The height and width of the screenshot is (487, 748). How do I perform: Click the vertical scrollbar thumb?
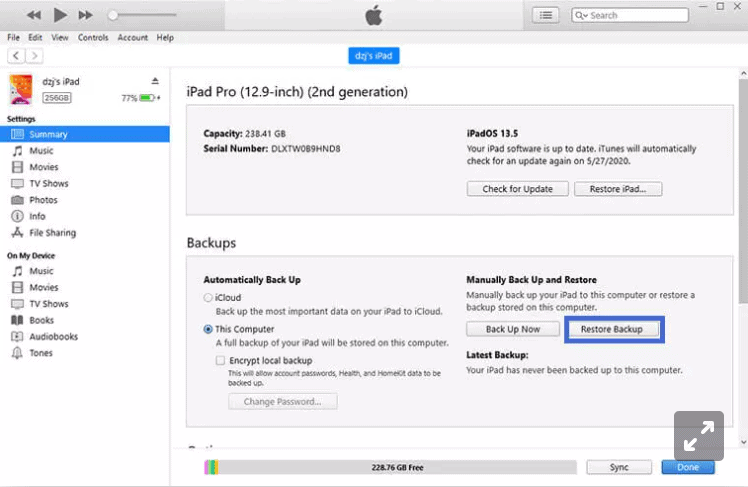coord(743,191)
